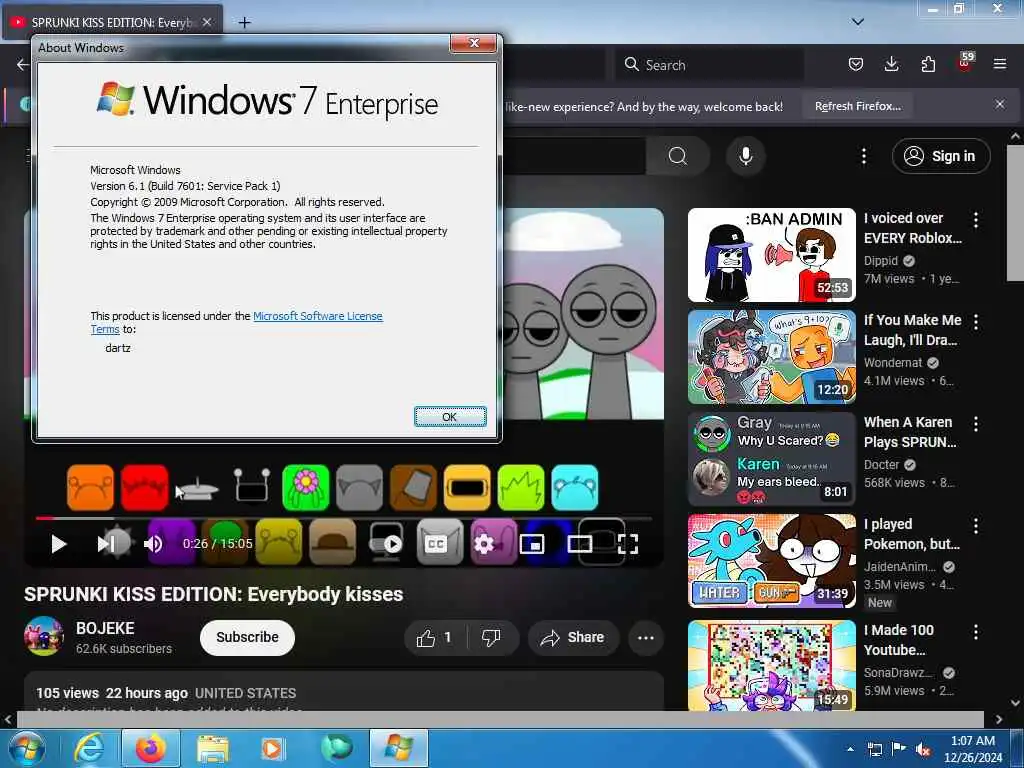The image size is (1024, 768).
Task: Enable miniplayer mode
Action: (532, 544)
